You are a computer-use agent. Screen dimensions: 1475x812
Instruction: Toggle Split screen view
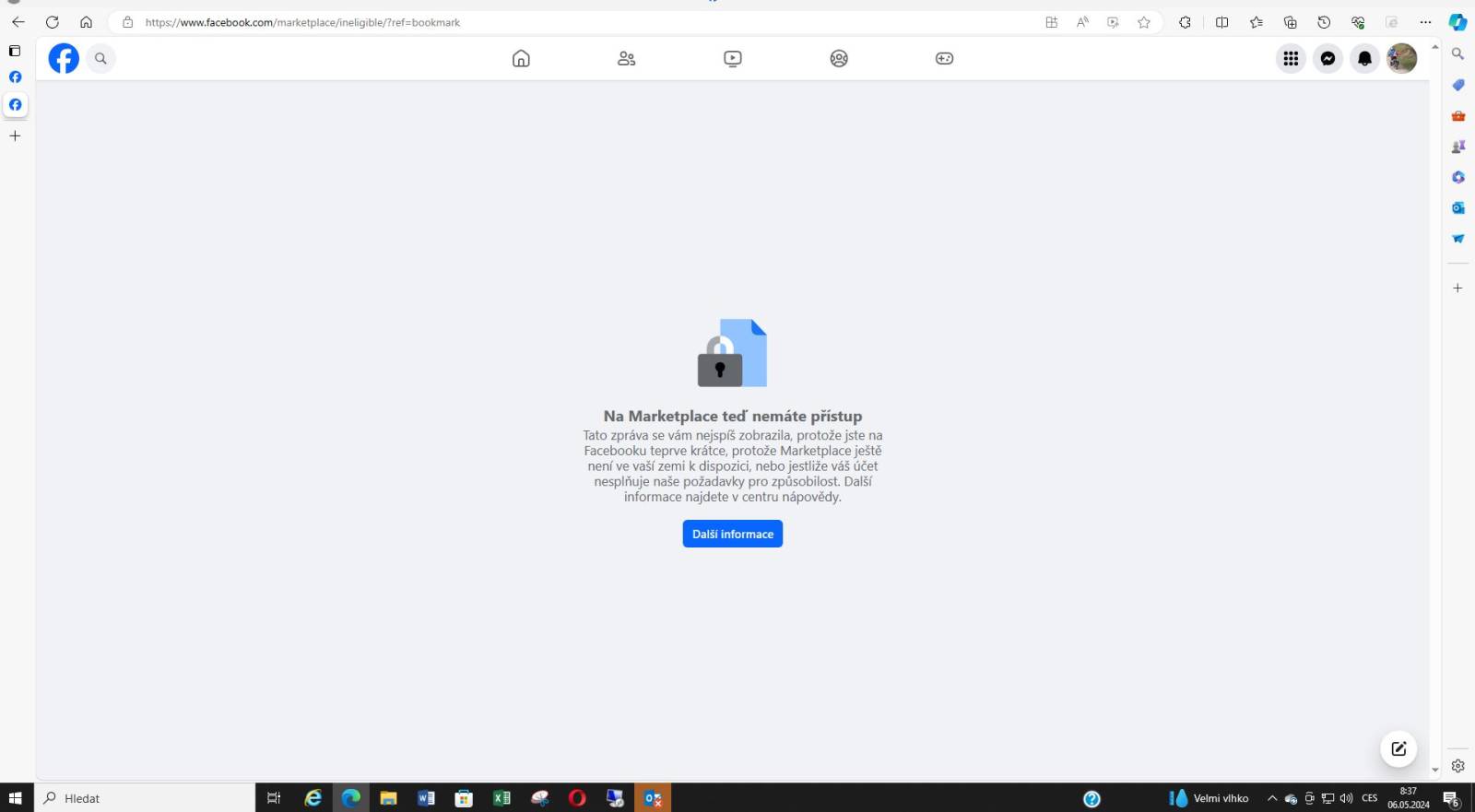pos(1222,22)
